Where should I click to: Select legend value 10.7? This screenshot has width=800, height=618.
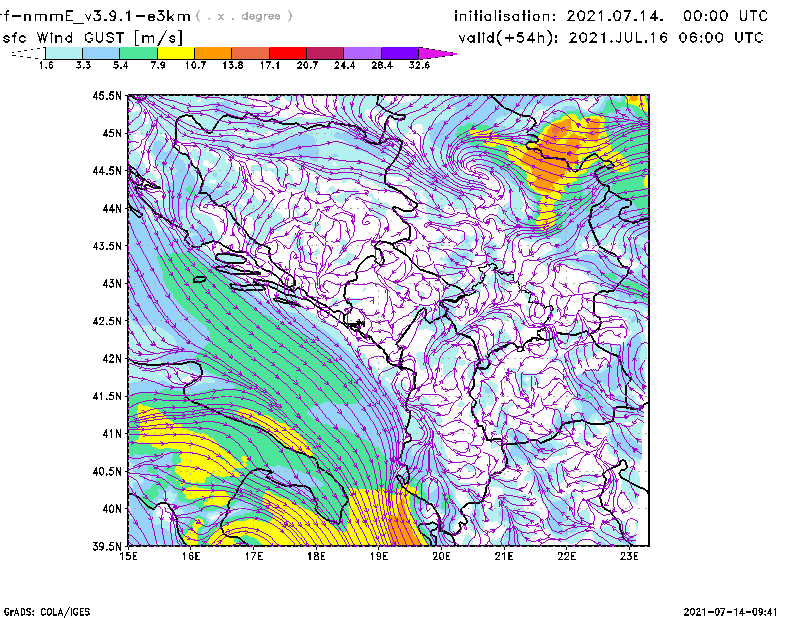click(x=195, y=65)
